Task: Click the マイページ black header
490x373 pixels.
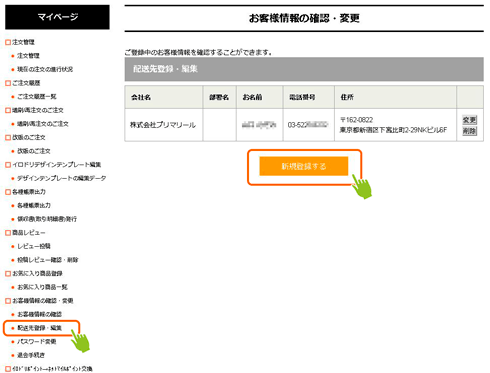Action: 57,17
